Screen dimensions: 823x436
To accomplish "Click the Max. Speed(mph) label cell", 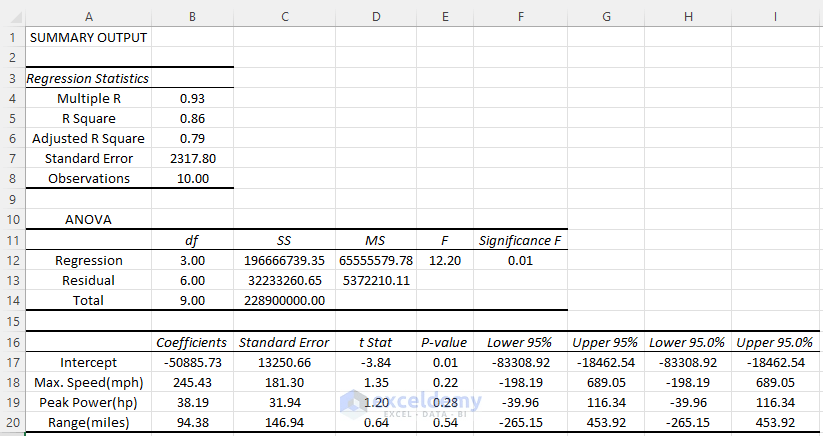I will tap(89, 382).
